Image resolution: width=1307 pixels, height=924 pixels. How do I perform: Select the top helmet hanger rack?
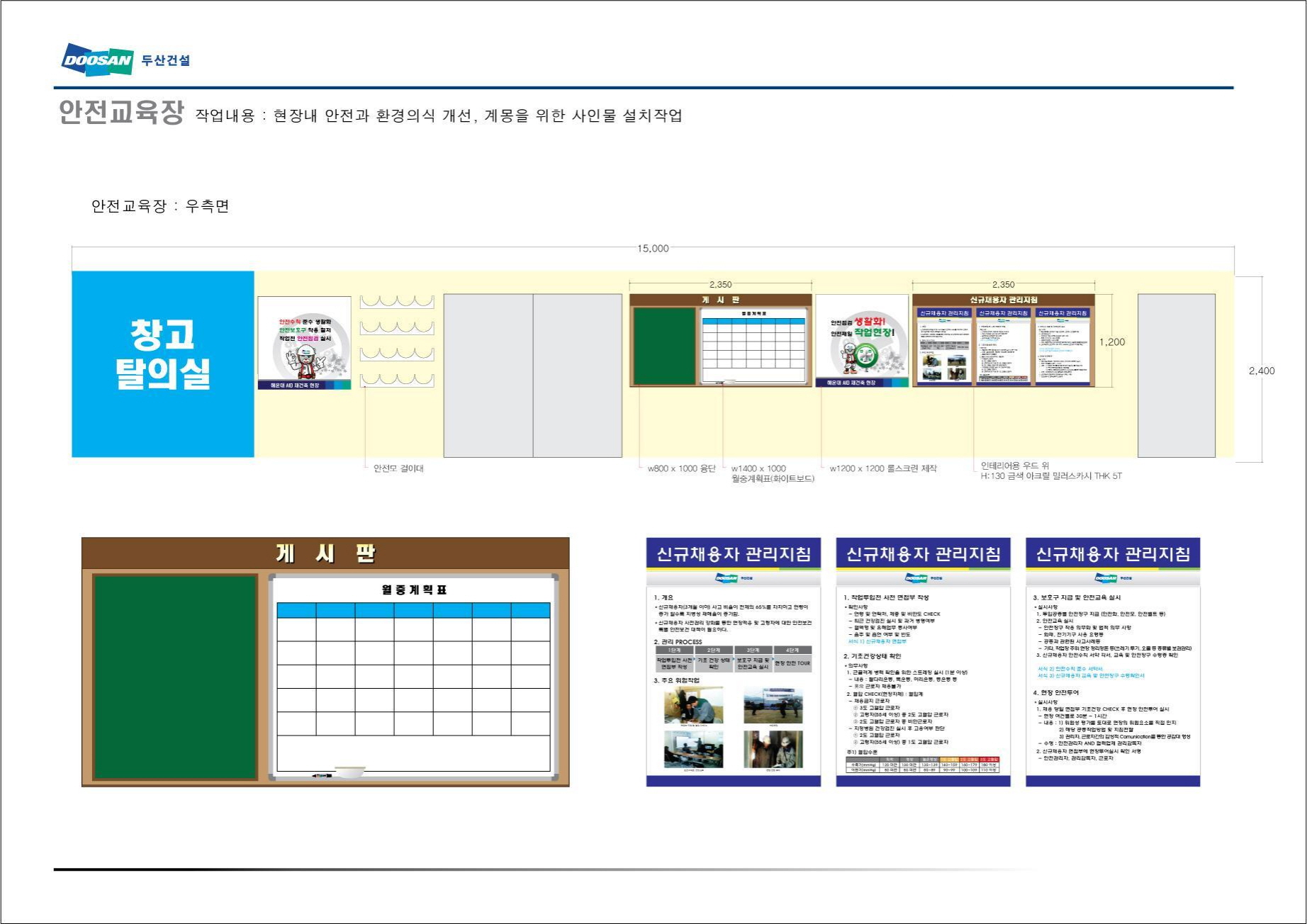point(397,302)
